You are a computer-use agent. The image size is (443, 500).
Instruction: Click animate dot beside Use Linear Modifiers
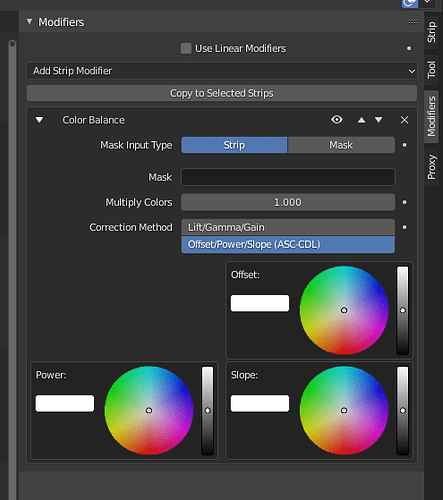[x=409, y=48]
